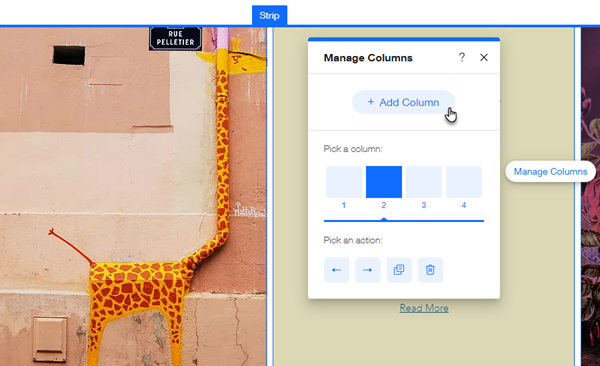The width and height of the screenshot is (600, 366).
Task: Click the Add Column button
Action: tap(403, 102)
